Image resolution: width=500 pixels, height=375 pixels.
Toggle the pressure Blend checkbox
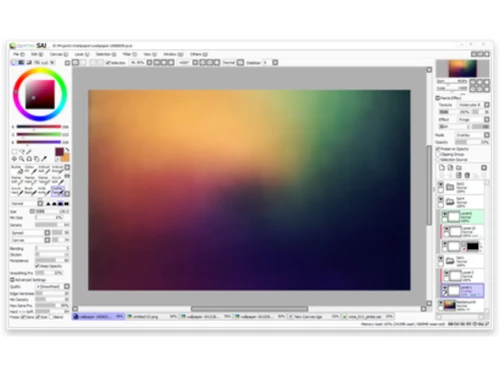click(51, 317)
